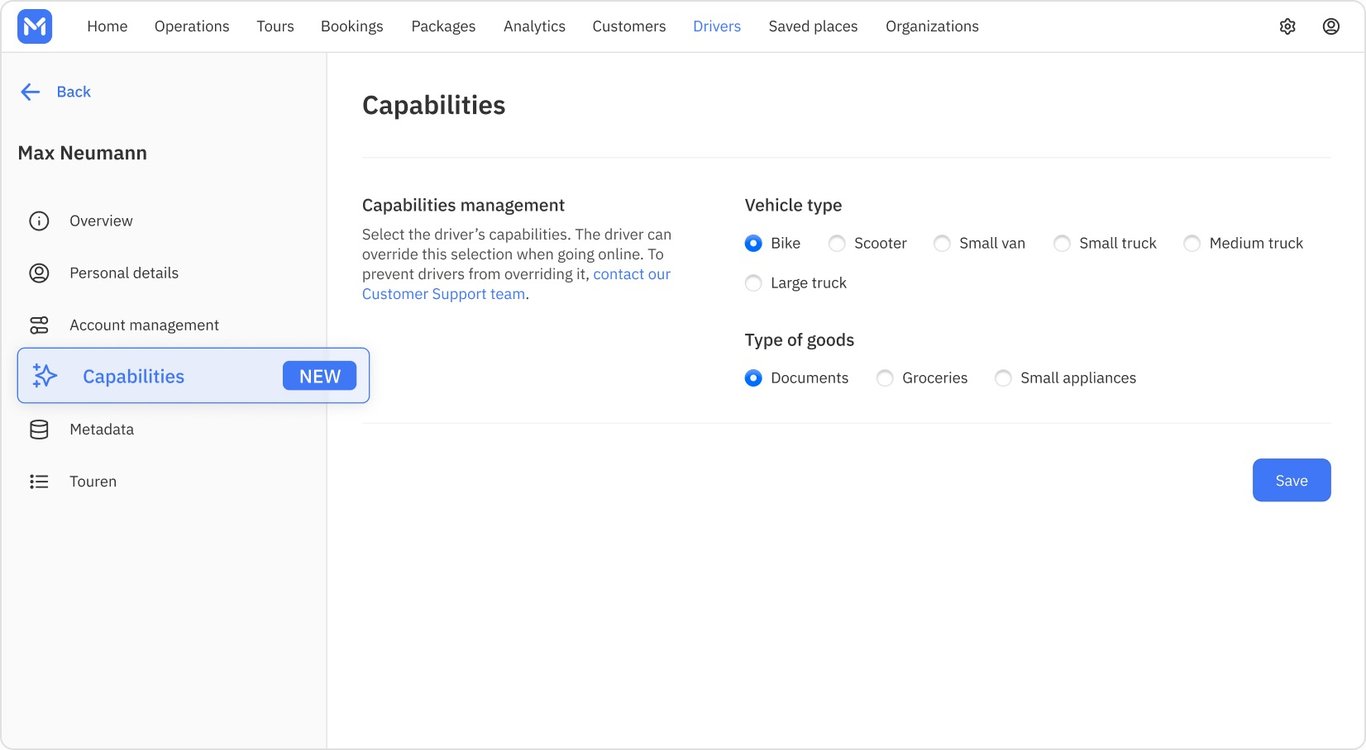Viewport: 1366px width, 750px height.
Task: Save the capabilities settings
Action: pos(1291,480)
